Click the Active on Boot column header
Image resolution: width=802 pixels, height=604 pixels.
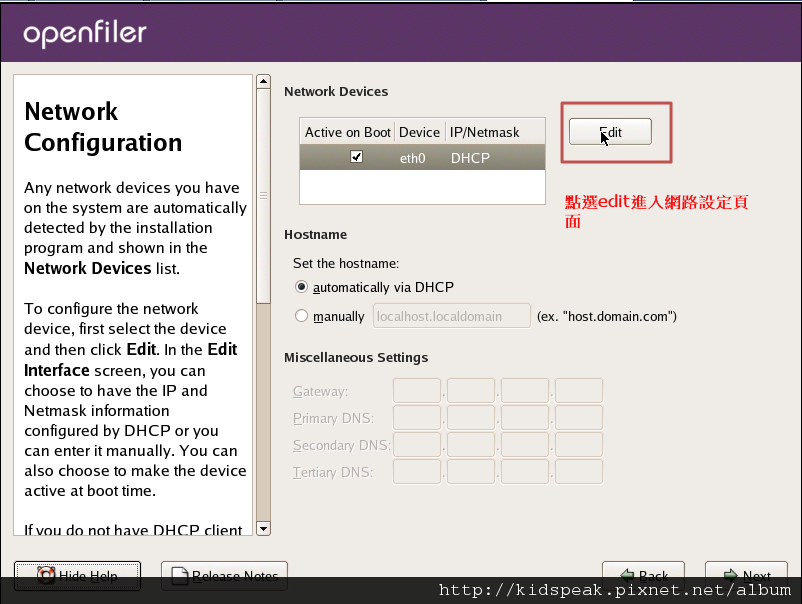(348, 132)
